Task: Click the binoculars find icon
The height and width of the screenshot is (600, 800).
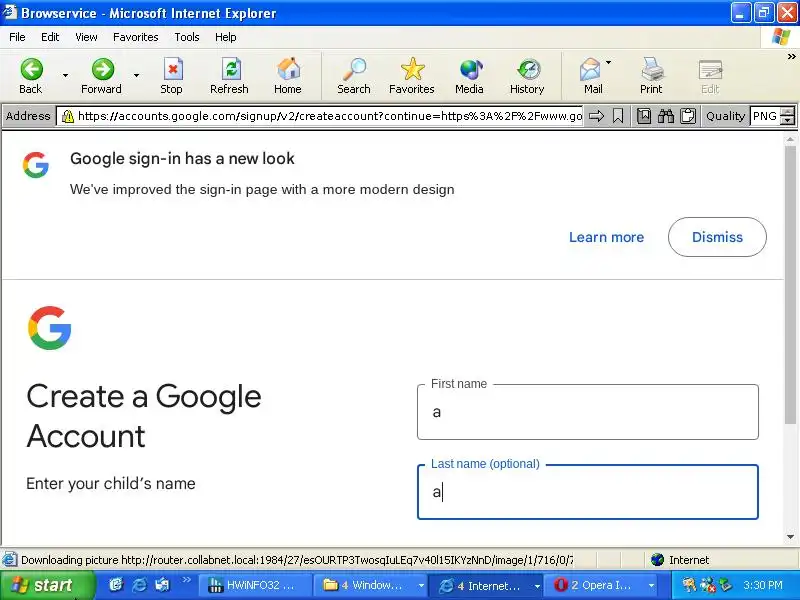Action: [x=666, y=116]
